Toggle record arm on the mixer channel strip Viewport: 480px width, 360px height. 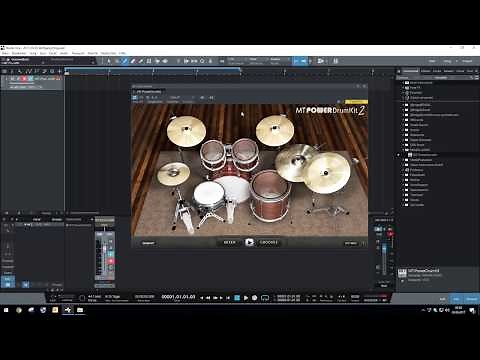(111, 261)
